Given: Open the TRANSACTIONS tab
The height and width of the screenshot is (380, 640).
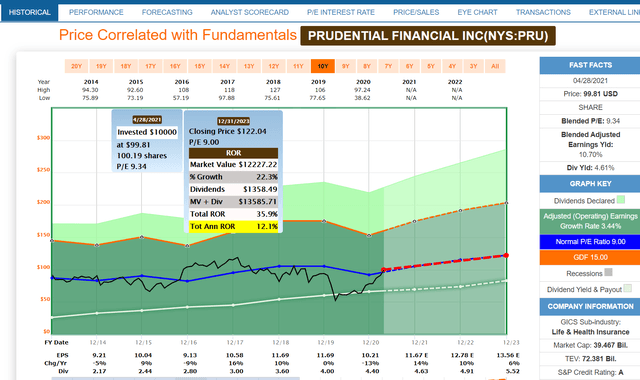Looking at the screenshot, I should (543, 12).
